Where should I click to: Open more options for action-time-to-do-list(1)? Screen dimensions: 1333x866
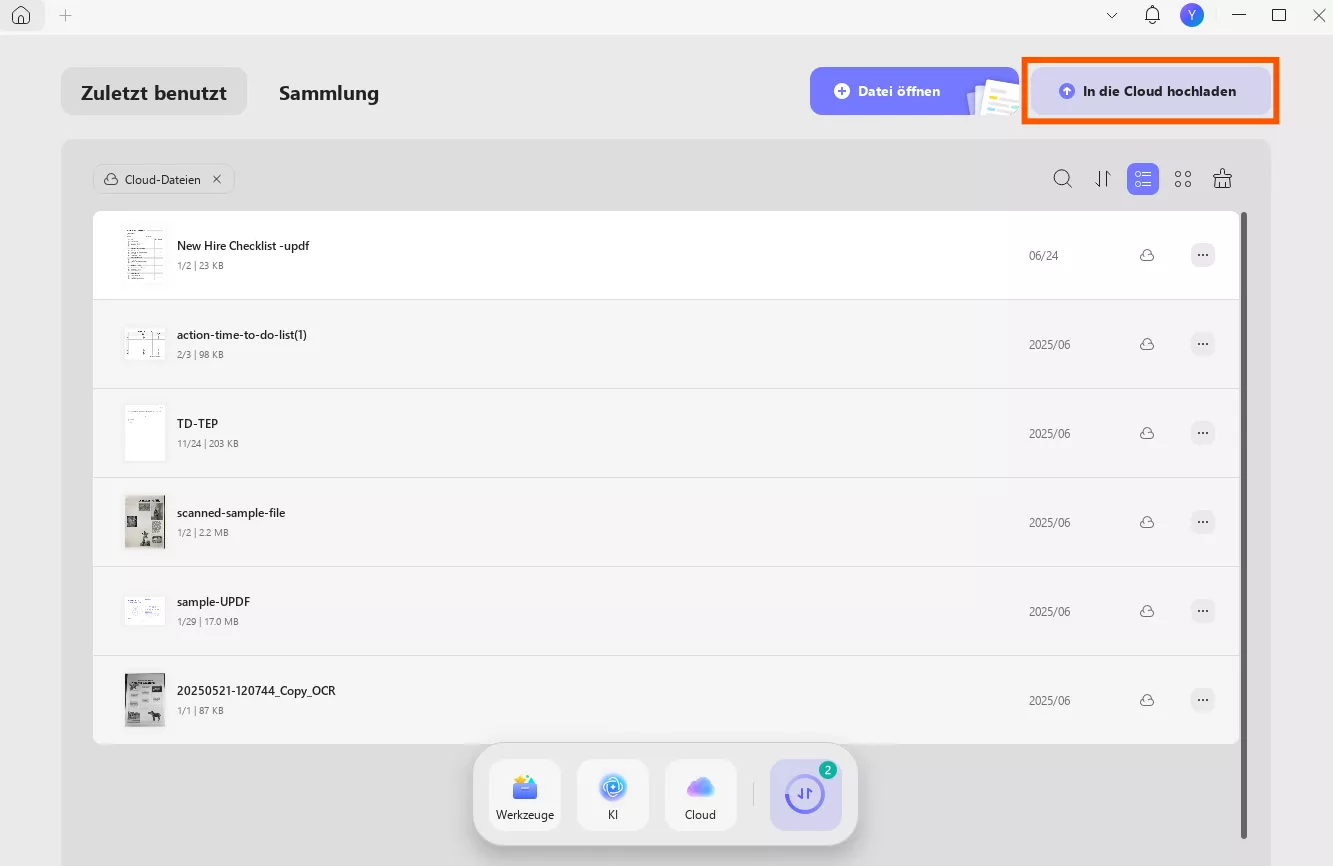[1203, 344]
